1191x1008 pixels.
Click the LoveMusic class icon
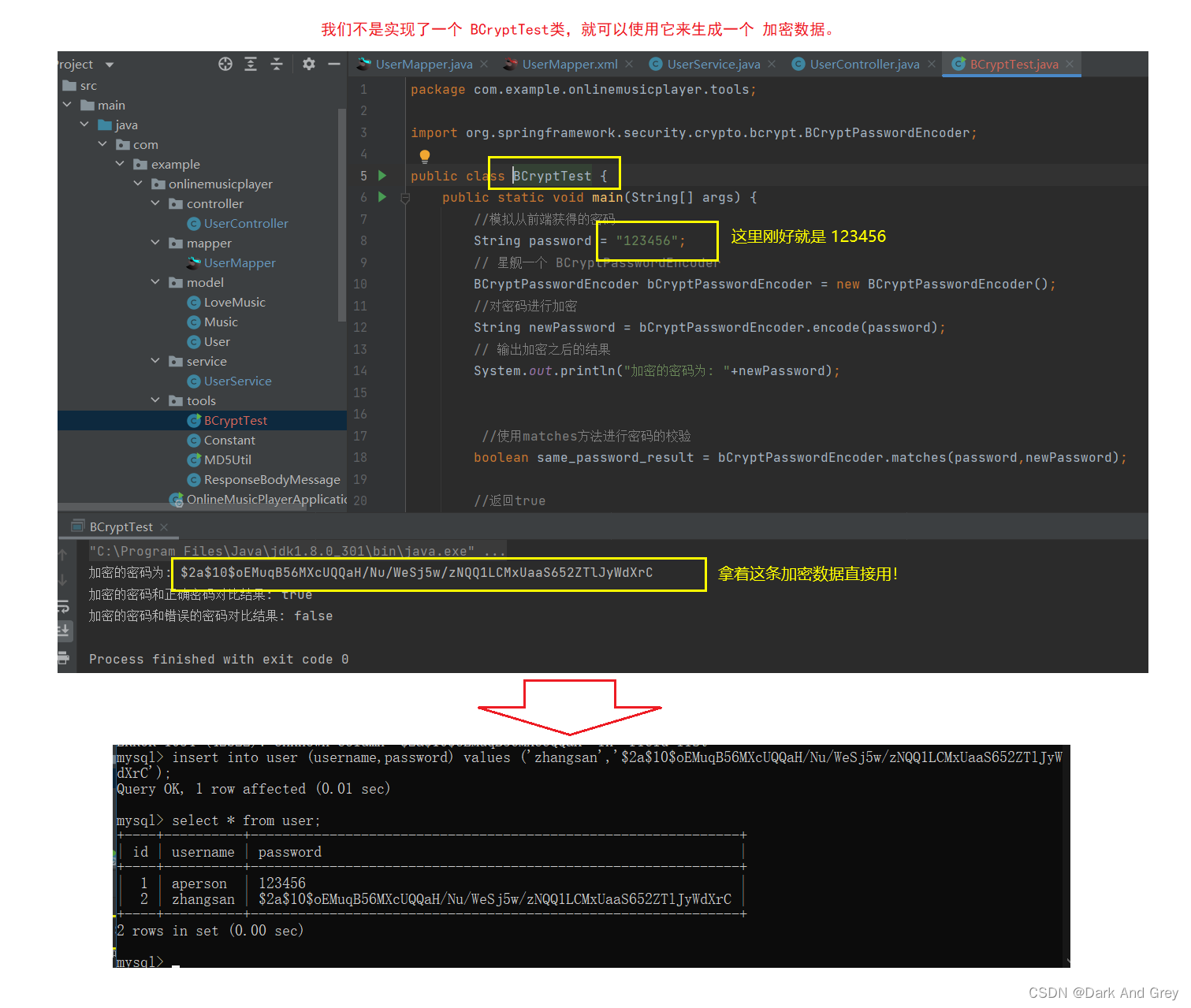[194, 303]
